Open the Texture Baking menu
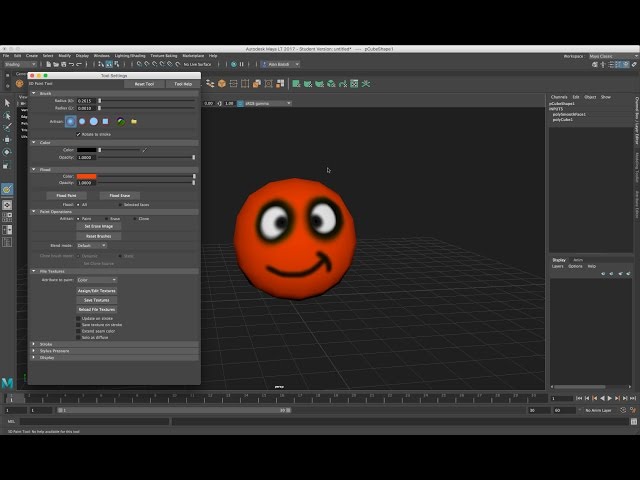Viewport: 640px width, 480px height. pyautogui.click(x=164, y=56)
